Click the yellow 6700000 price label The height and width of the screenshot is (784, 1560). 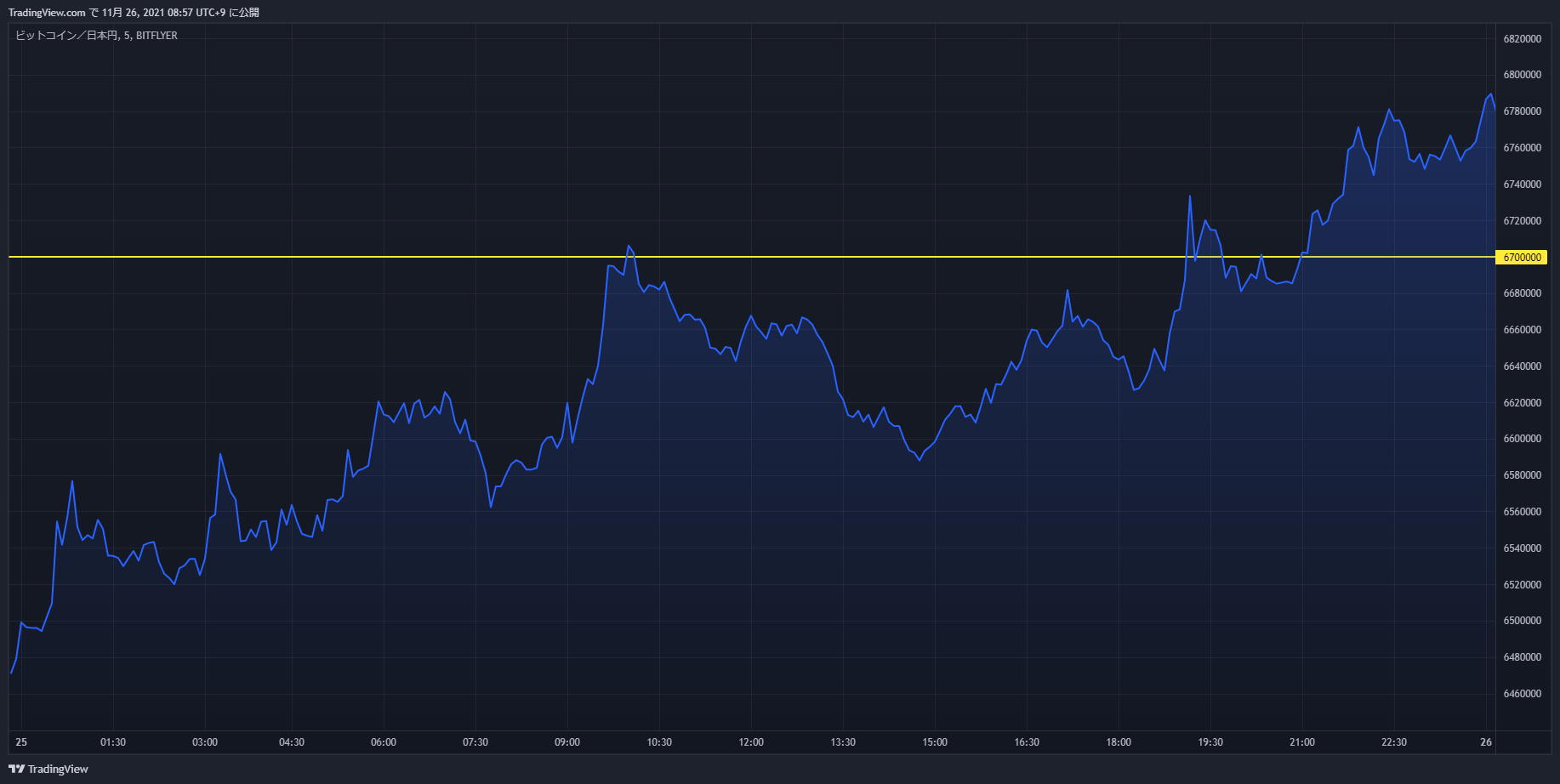(1522, 257)
